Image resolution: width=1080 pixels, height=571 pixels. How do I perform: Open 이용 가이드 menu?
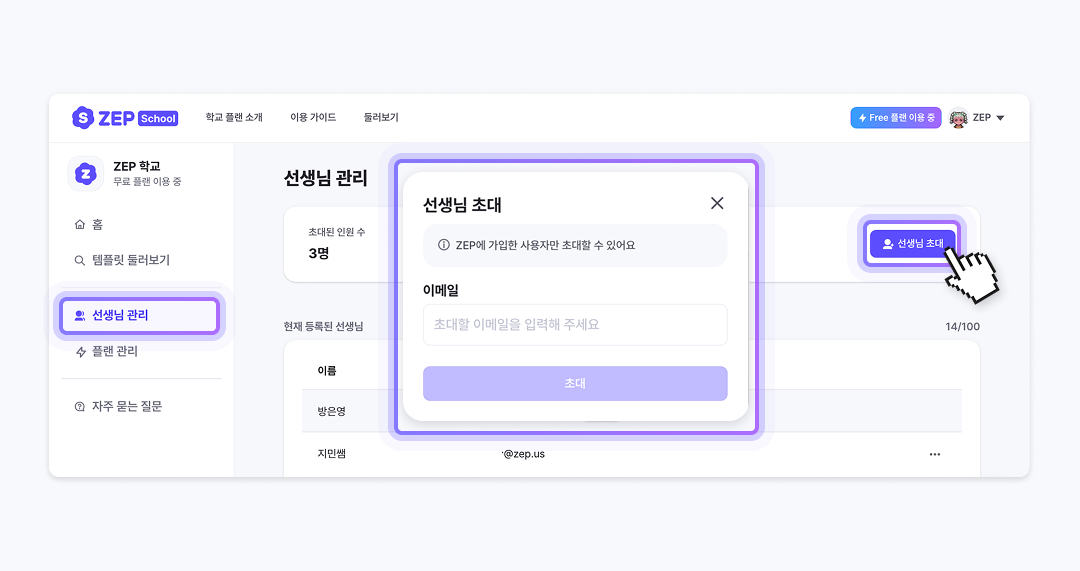tap(313, 118)
